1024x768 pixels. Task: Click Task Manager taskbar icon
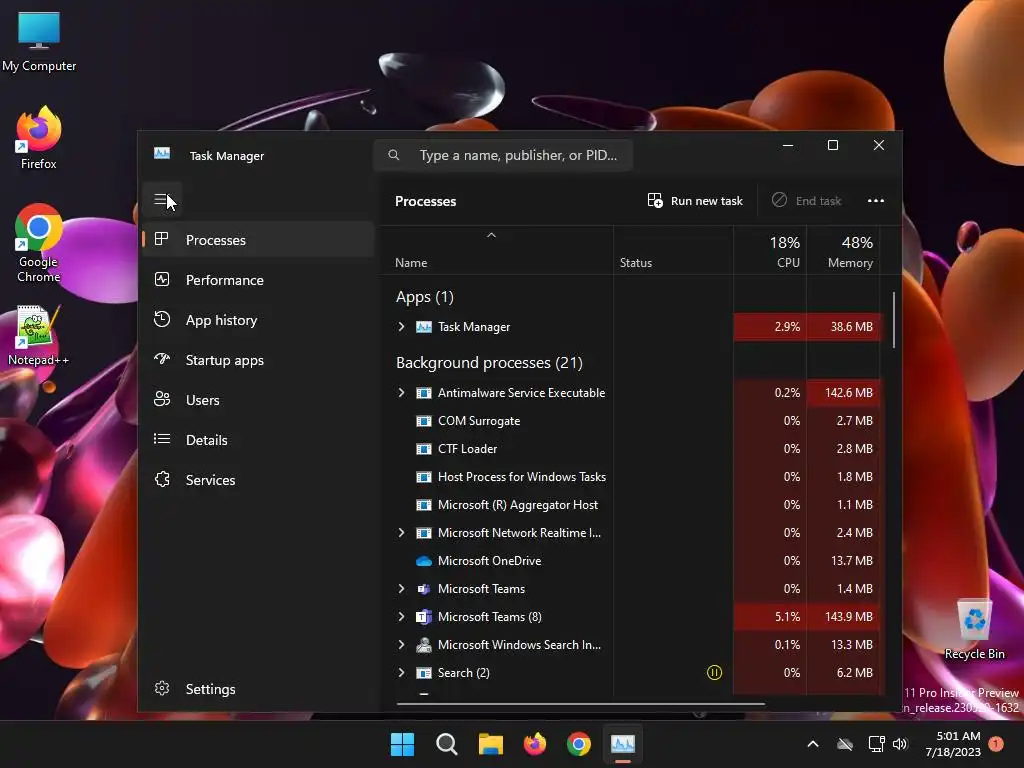click(x=622, y=744)
